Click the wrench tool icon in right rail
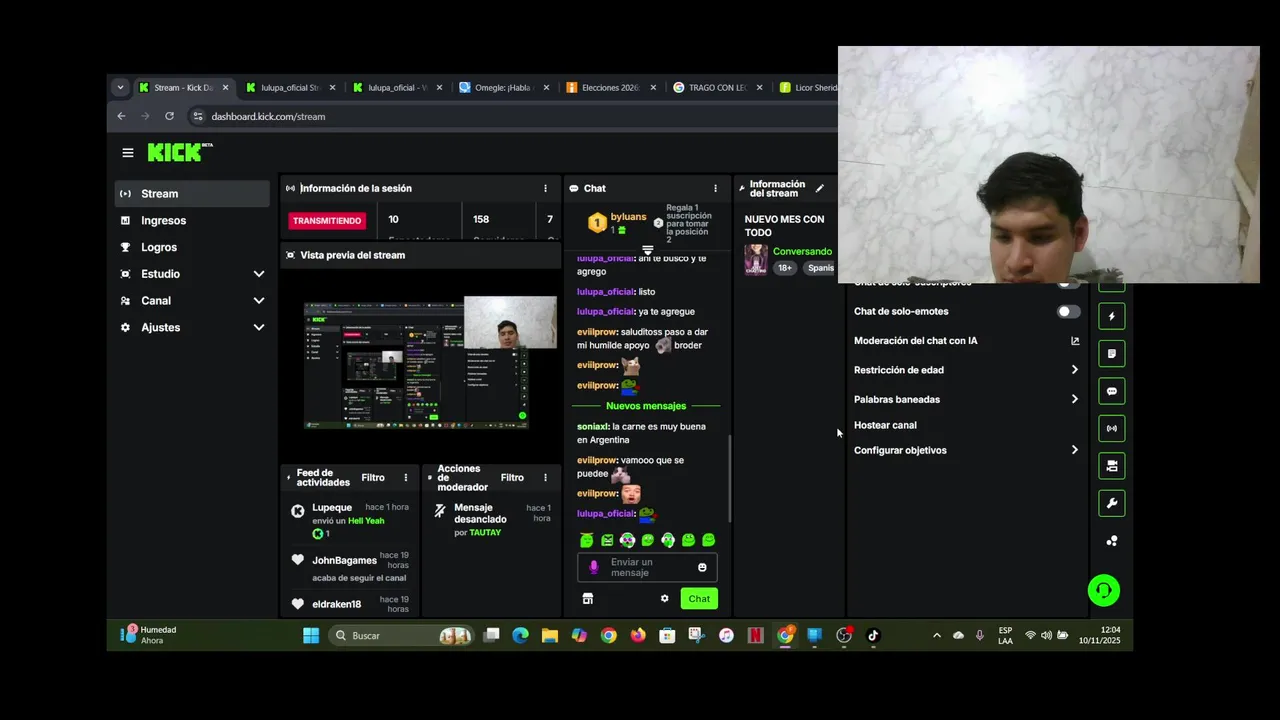 tap(1112, 503)
